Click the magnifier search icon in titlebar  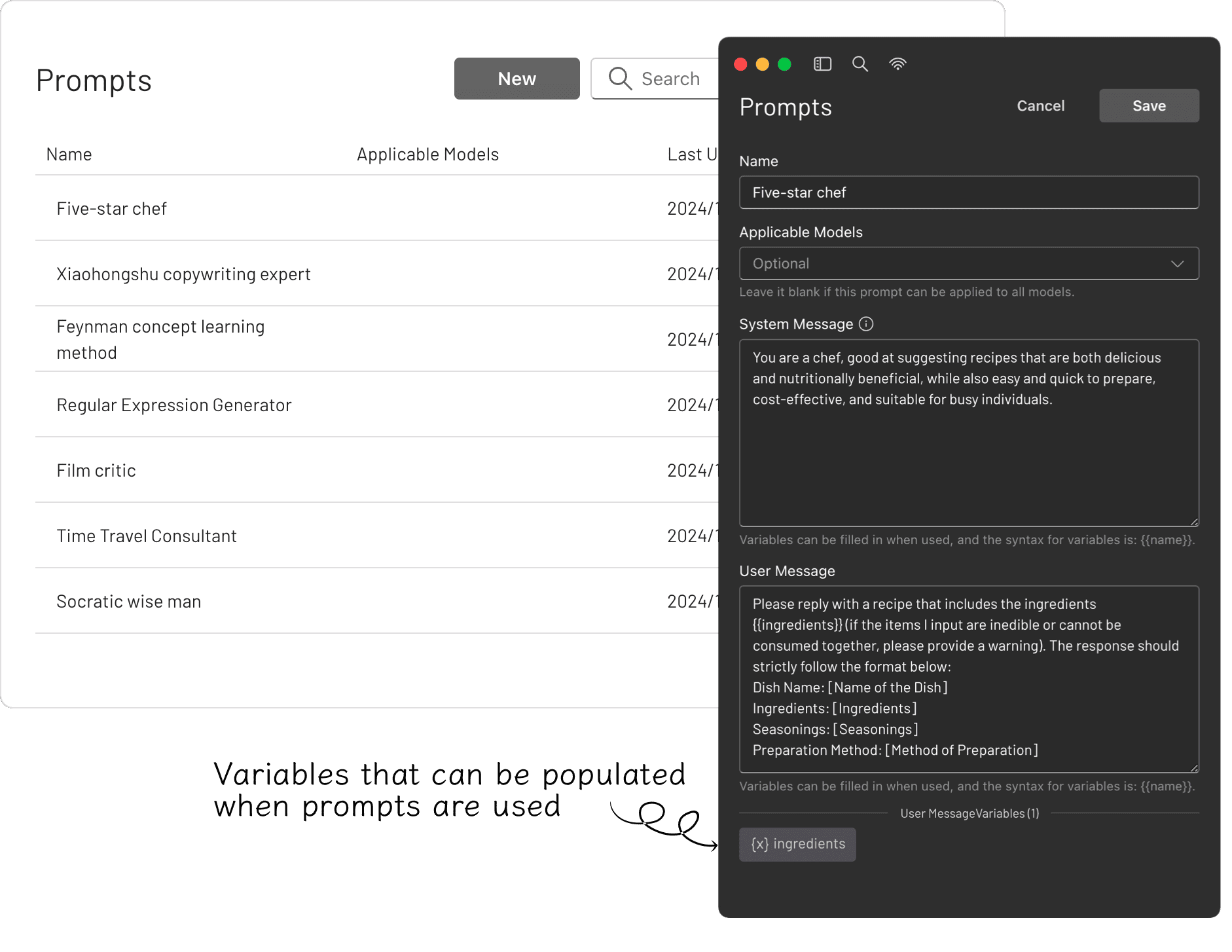coord(860,64)
